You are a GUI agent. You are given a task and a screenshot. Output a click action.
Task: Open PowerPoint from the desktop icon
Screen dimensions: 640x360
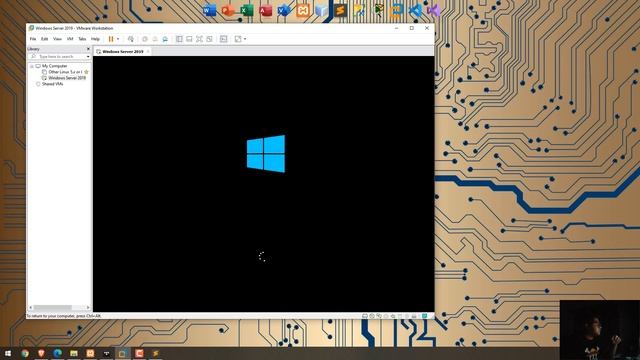coord(228,10)
